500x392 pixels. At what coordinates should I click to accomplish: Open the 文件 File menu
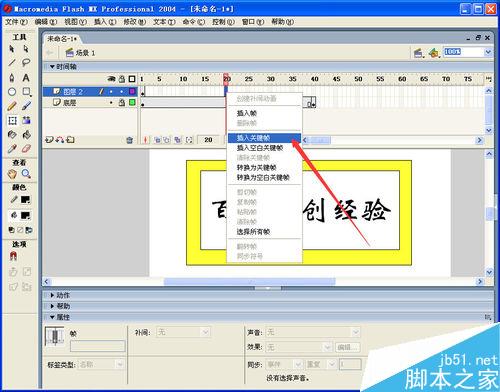[16, 22]
